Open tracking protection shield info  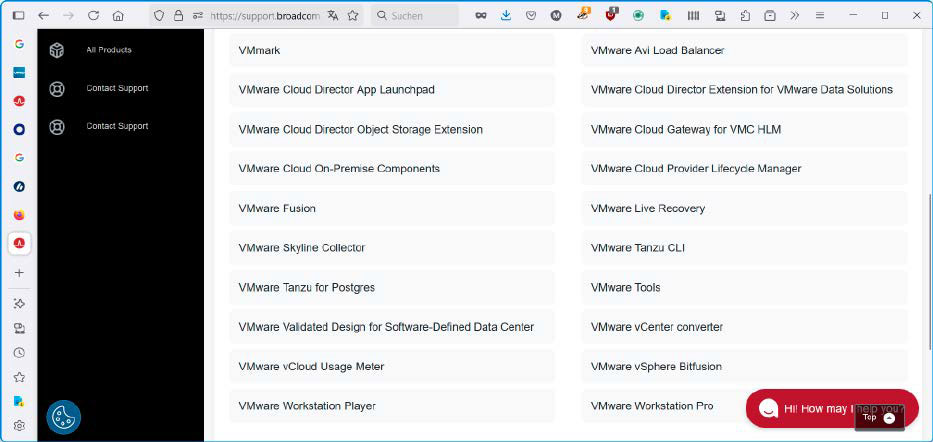coord(159,16)
